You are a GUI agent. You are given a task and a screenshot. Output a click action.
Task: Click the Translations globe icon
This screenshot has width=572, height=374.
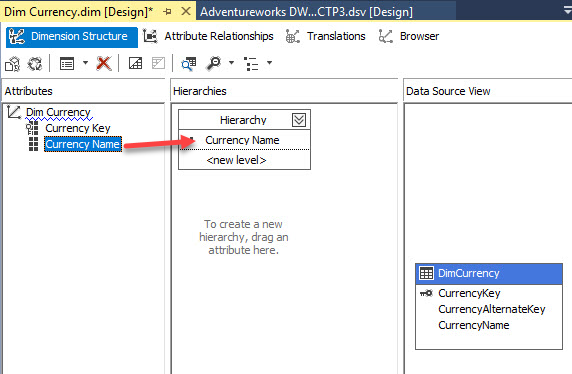[293, 36]
